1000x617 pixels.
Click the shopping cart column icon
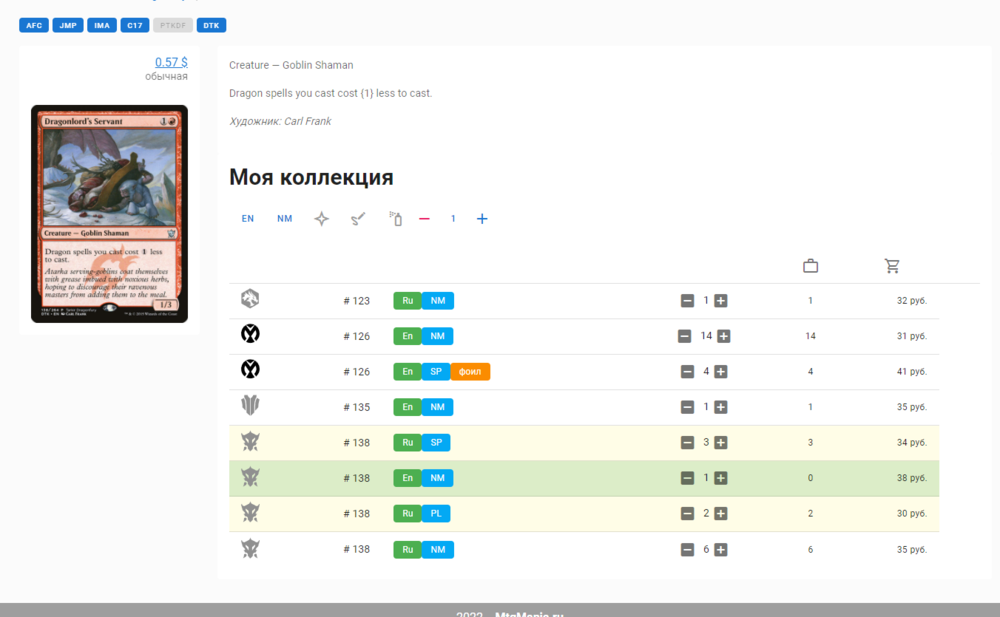893,266
